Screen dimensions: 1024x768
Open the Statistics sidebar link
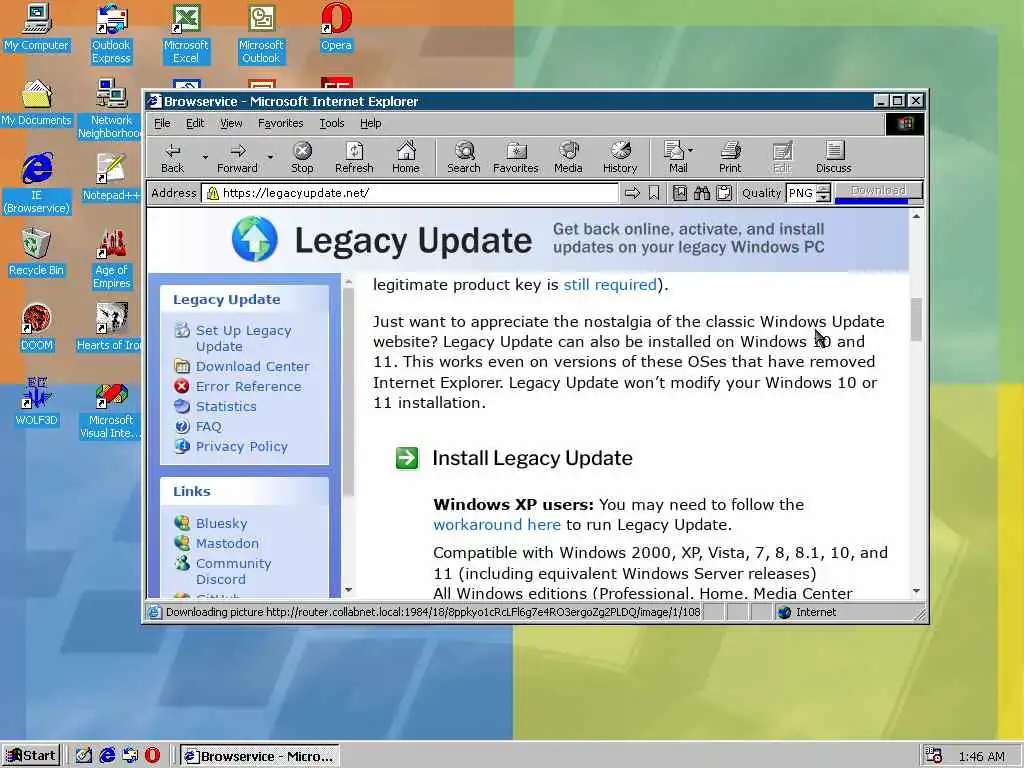[x=226, y=406]
